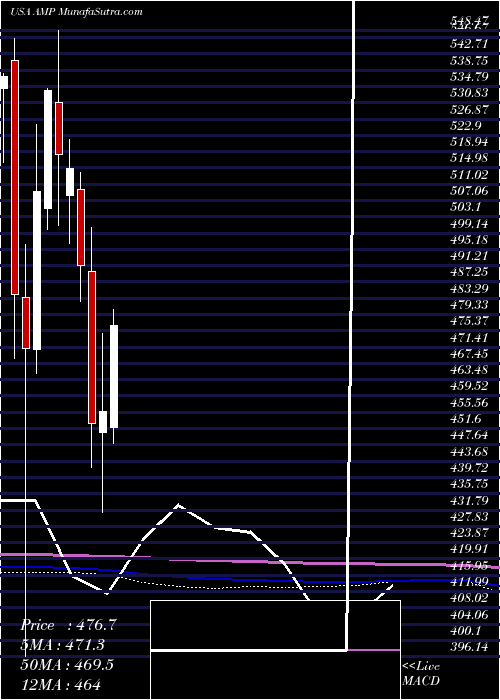The image size is (500, 700).
Task: Click the 518.94 price axis label
Action: pyautogui.click(x=470, y=142)
